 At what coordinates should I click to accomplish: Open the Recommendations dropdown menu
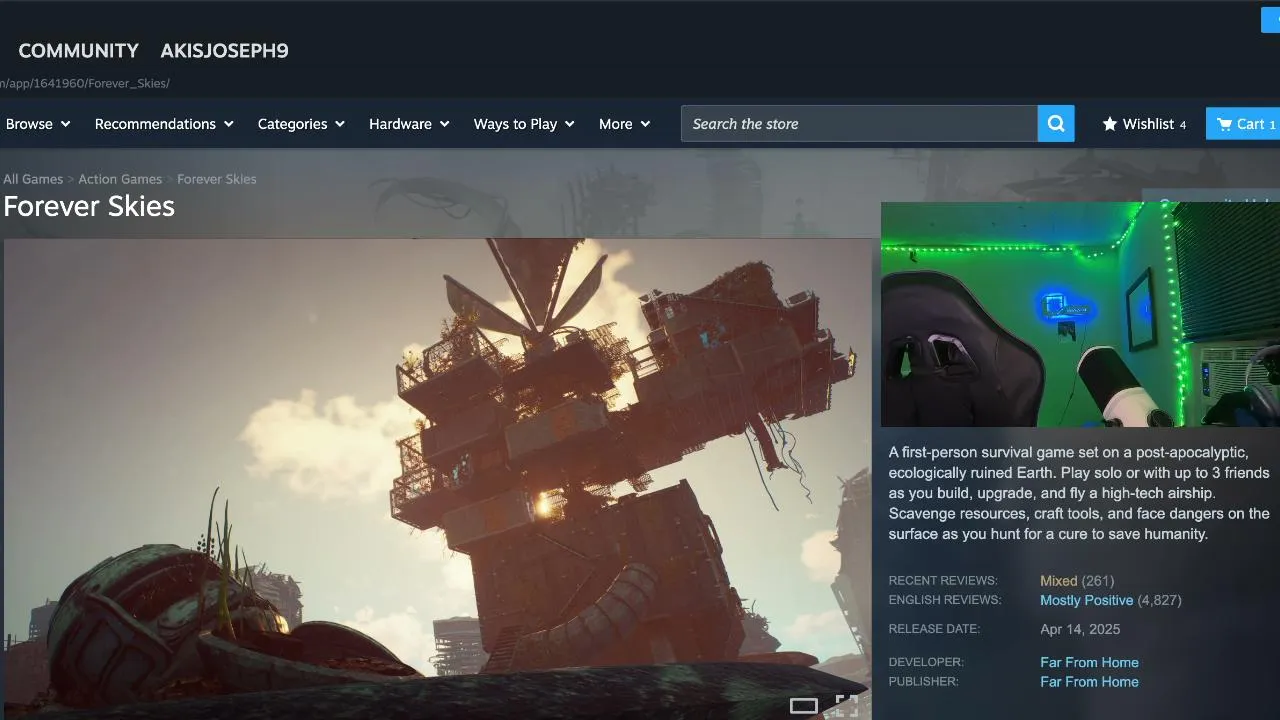tap(164, 124)
